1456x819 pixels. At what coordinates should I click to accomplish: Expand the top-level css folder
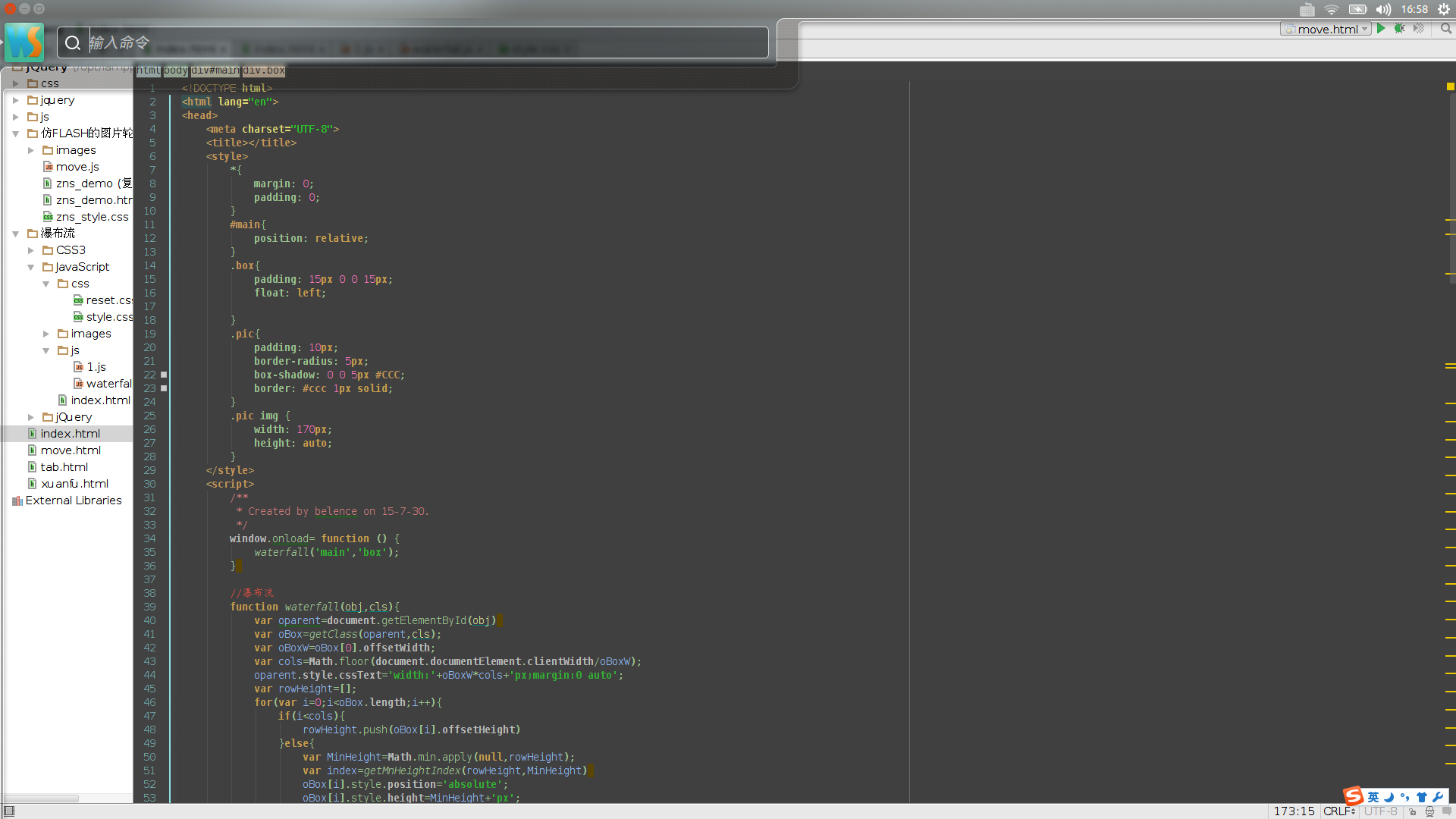[x=16, y=83]
